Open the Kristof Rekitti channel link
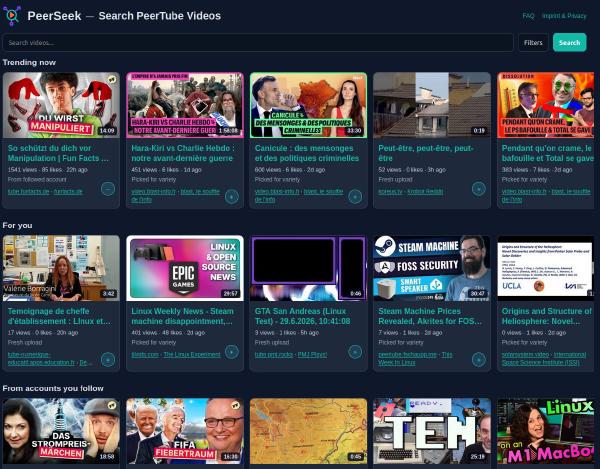The height and width of the screenshot is (469, 600). [x=425, y=192]
